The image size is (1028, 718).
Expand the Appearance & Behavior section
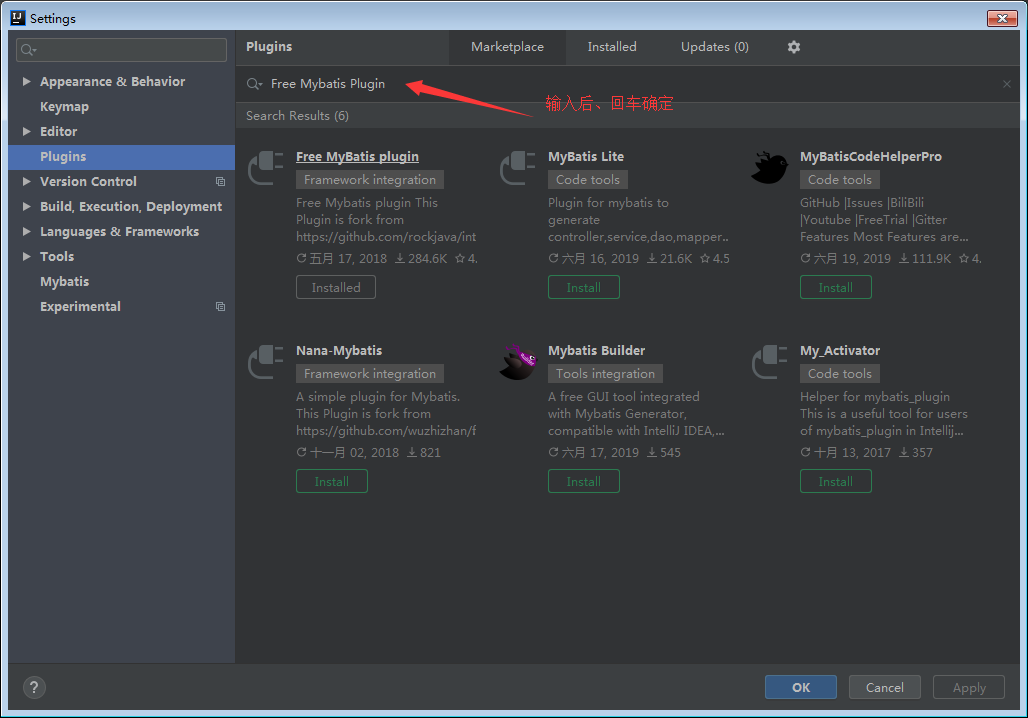(26, 81)
